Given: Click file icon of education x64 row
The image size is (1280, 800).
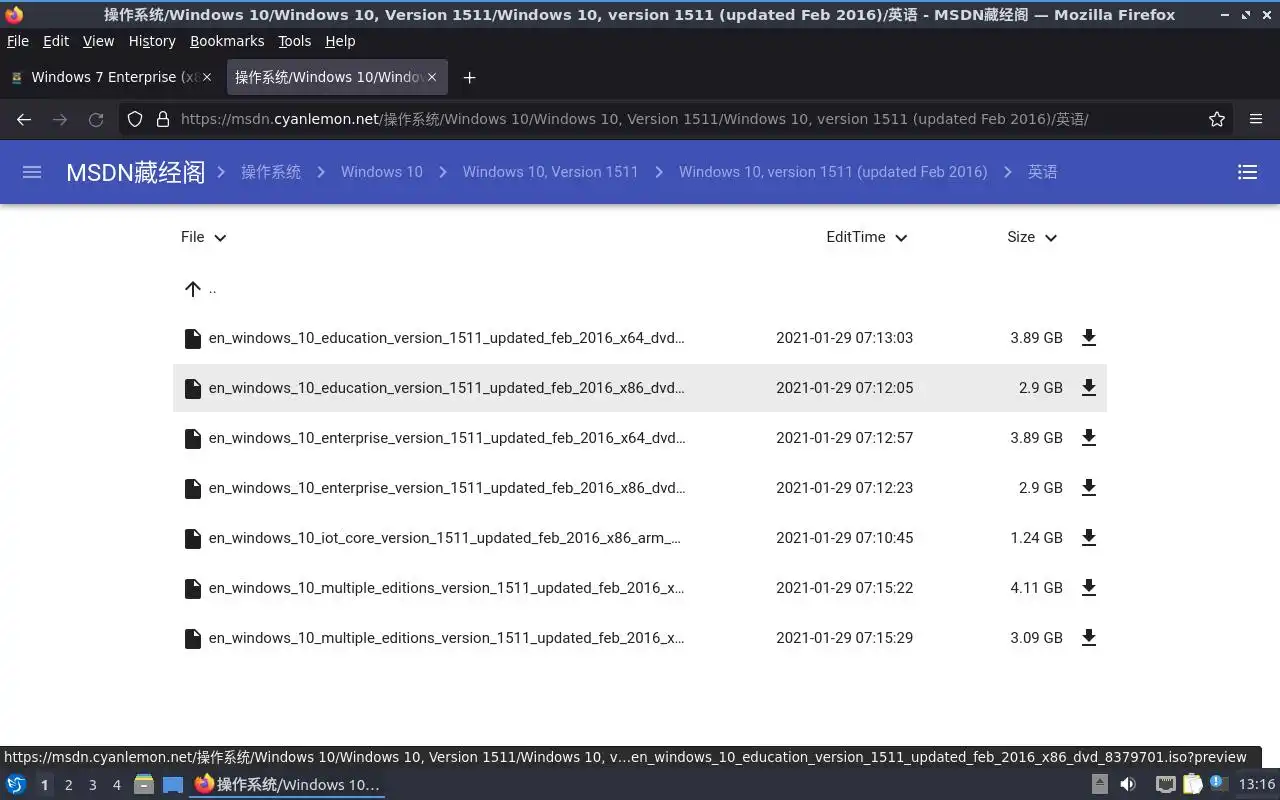Looking at the screenshot, I should [193, 338].
